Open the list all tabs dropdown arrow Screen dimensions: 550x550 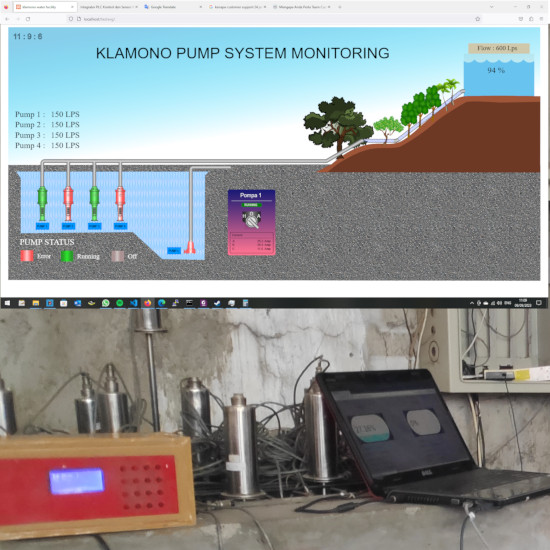[491, 7]
